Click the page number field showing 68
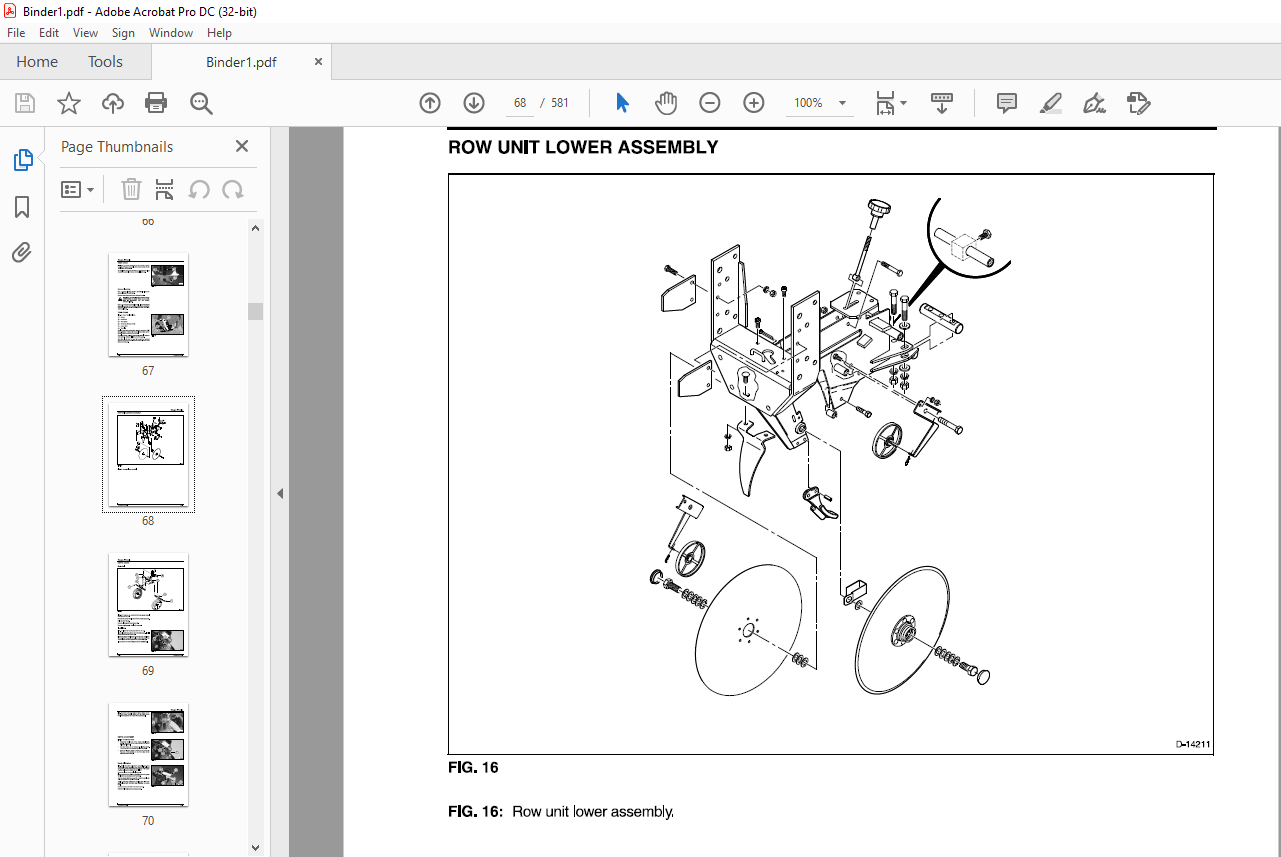The image size is (1281, 857). (x=520, y=103)
